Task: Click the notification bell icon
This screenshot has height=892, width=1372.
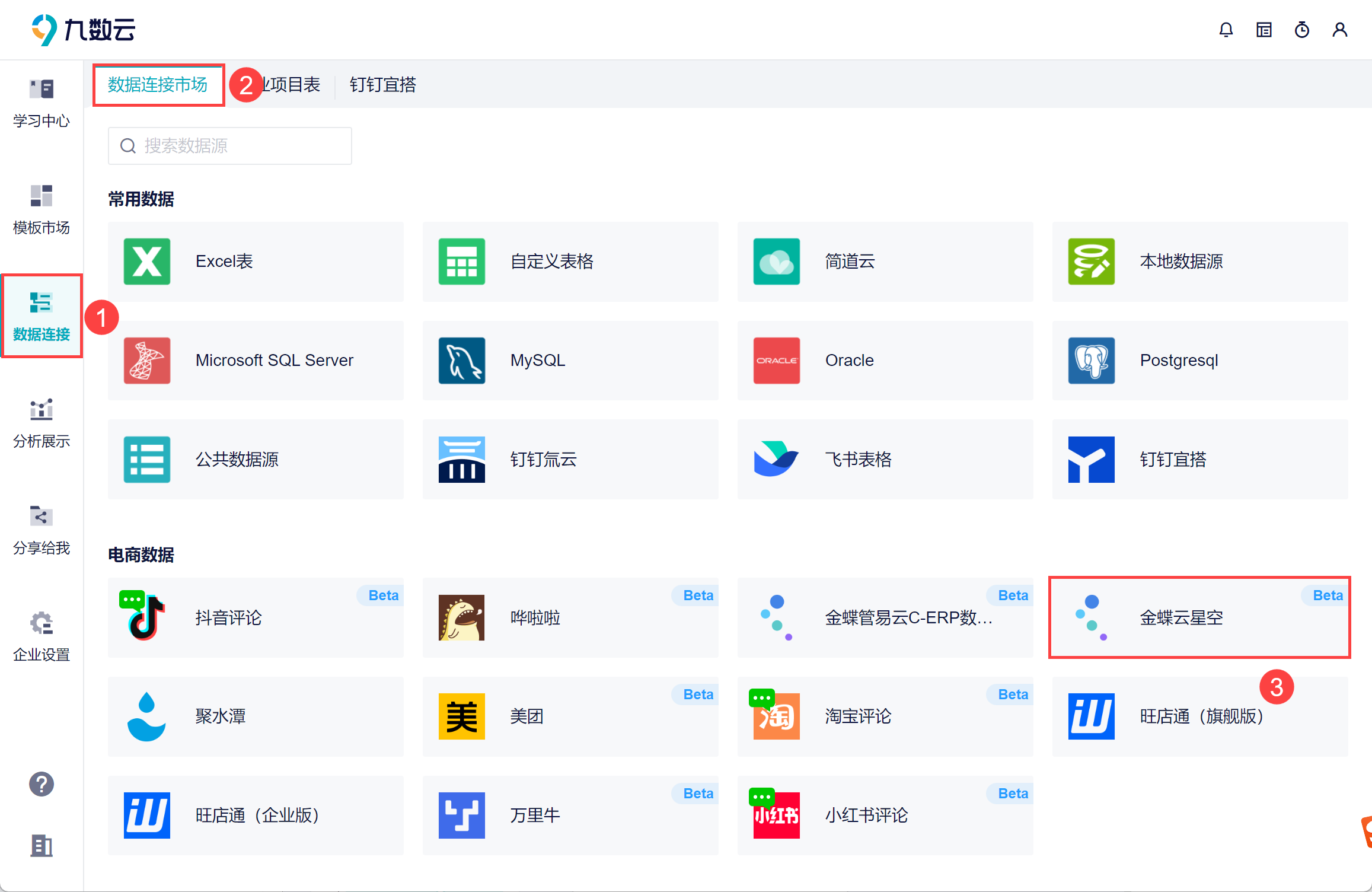Action: [x=1226, y=30]
